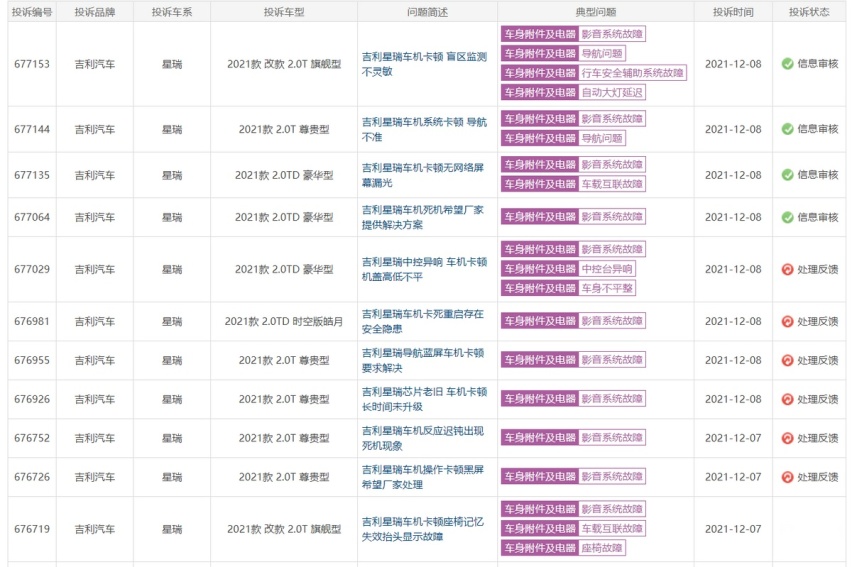Image resolution: width=852 pixels, height=567 pixels.
Task: Select complaint number 676926
Action: pos(32,400)
